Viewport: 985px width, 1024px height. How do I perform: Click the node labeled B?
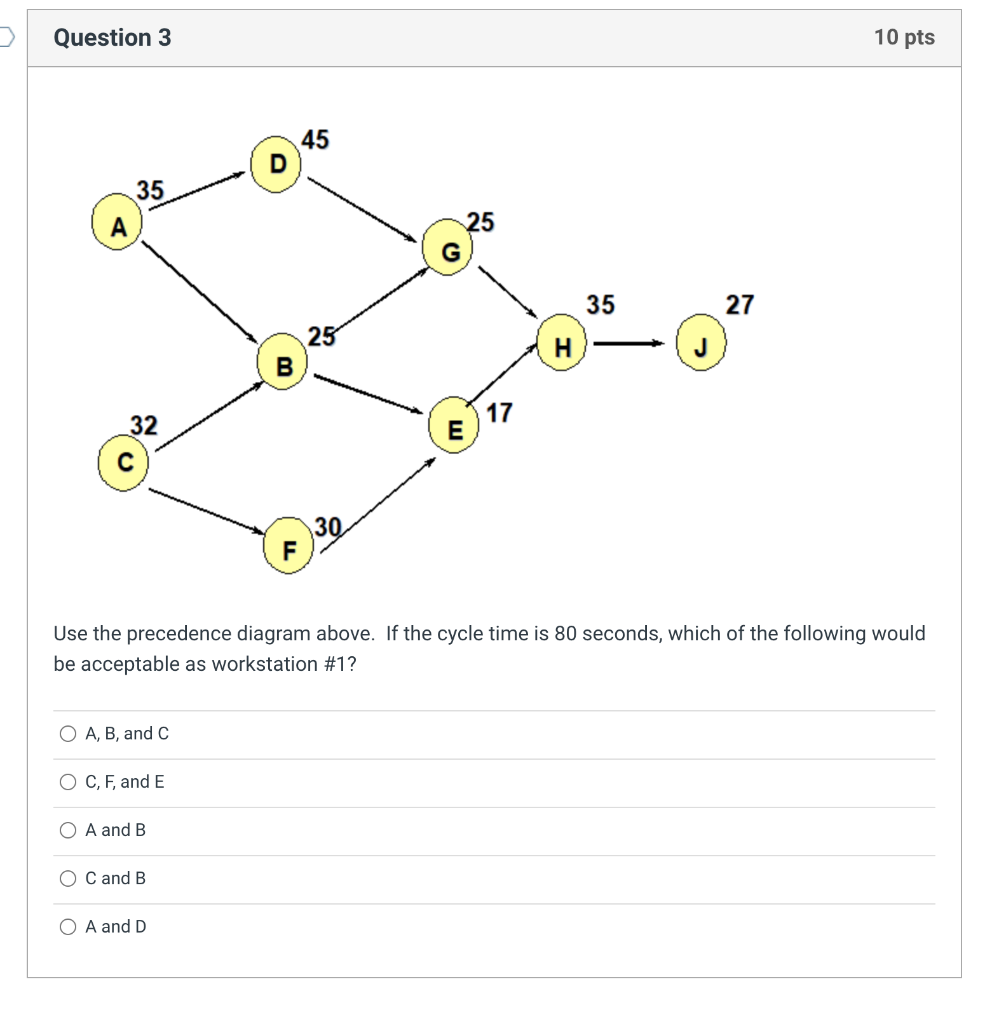(284, 368)
